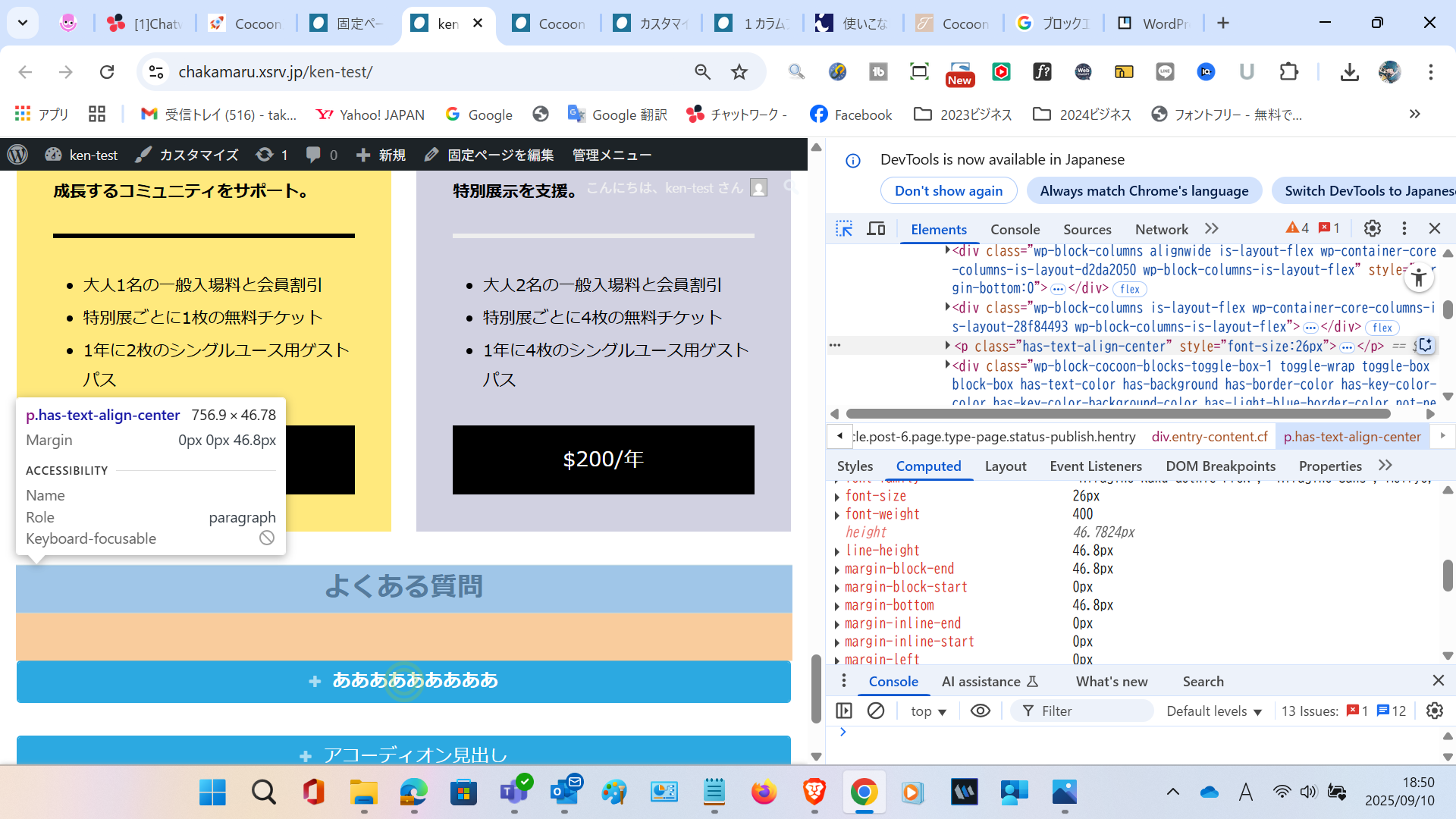This screenshot has width=1456, height=819.
Task: Switch to the Network tab
Action: 1161,229
